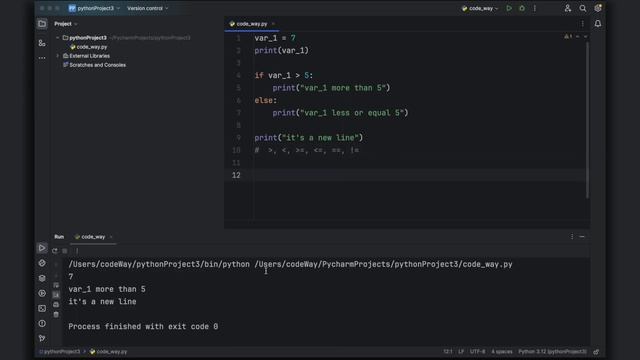Toggle the Project tool window folder icon
Viewport: 640px width, 360px height.
[x=42, y=24]
